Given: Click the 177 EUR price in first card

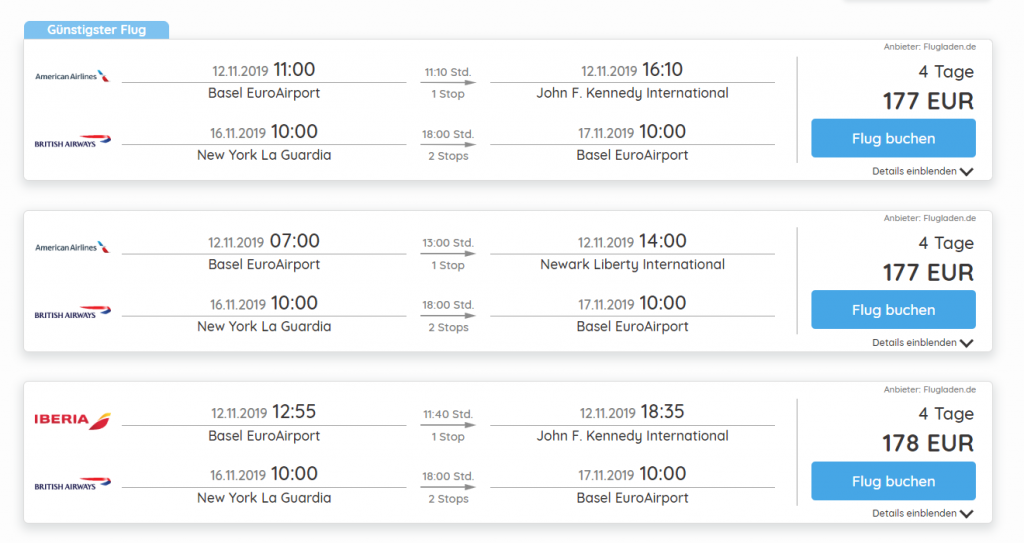Looking at the screenshot, I should 928,101.
